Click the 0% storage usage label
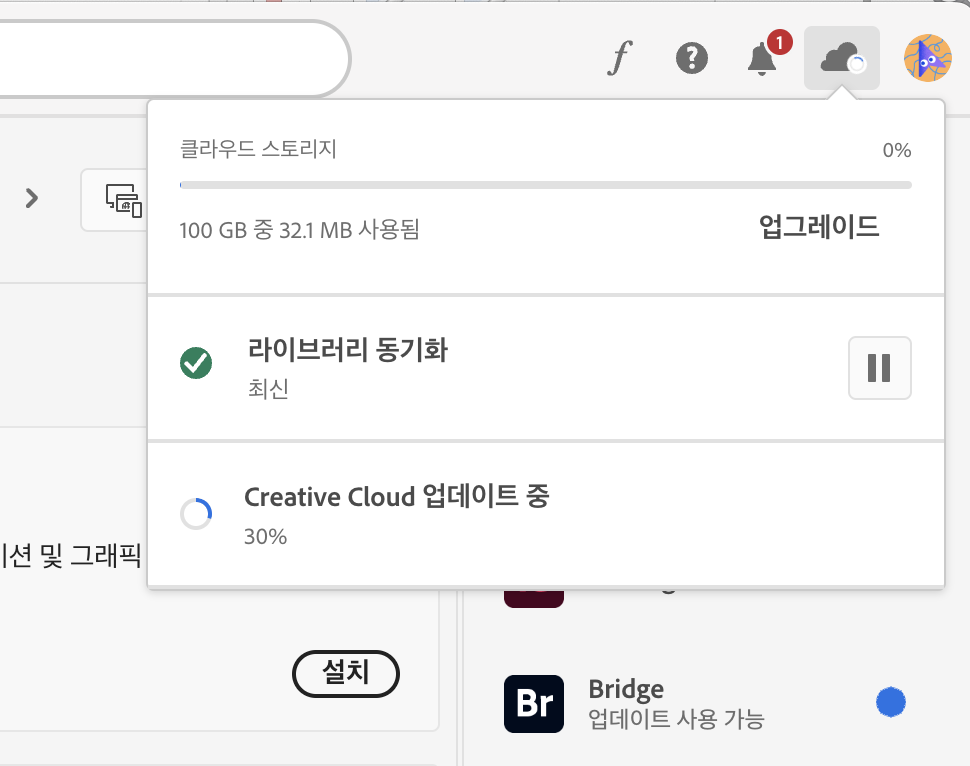The width and height of the screenshot is (970, 766). [898, 150]
